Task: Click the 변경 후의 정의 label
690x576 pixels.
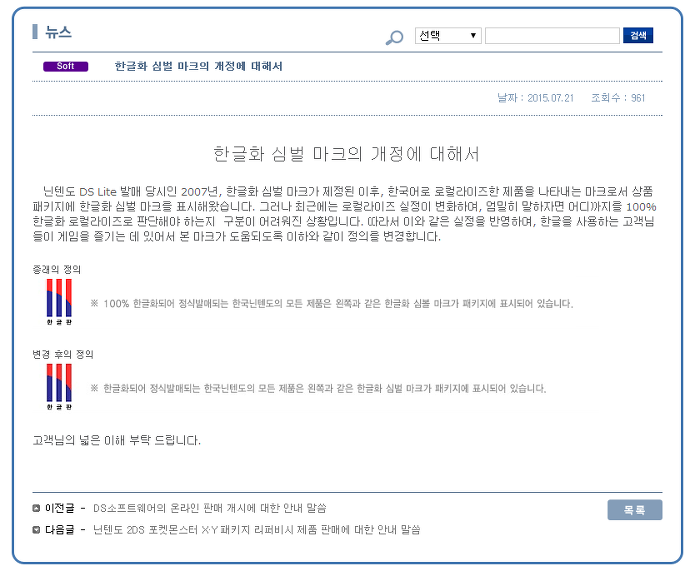Action: point(63,354)
